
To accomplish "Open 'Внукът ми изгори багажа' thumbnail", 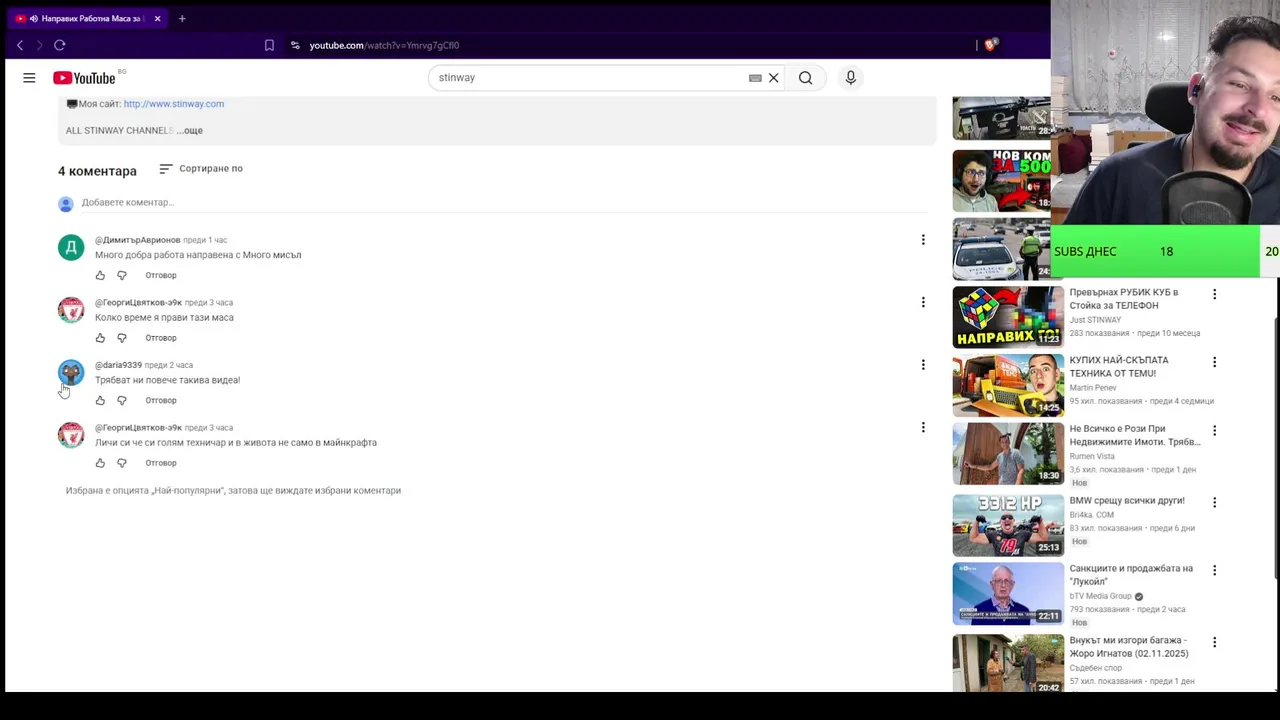I will (x=1008, y=663).
